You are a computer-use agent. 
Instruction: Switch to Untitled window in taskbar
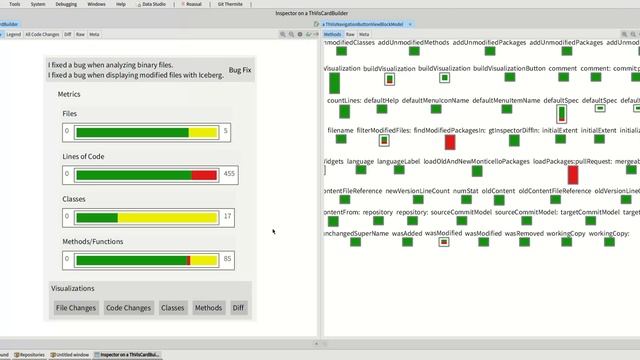click(69, 355)
